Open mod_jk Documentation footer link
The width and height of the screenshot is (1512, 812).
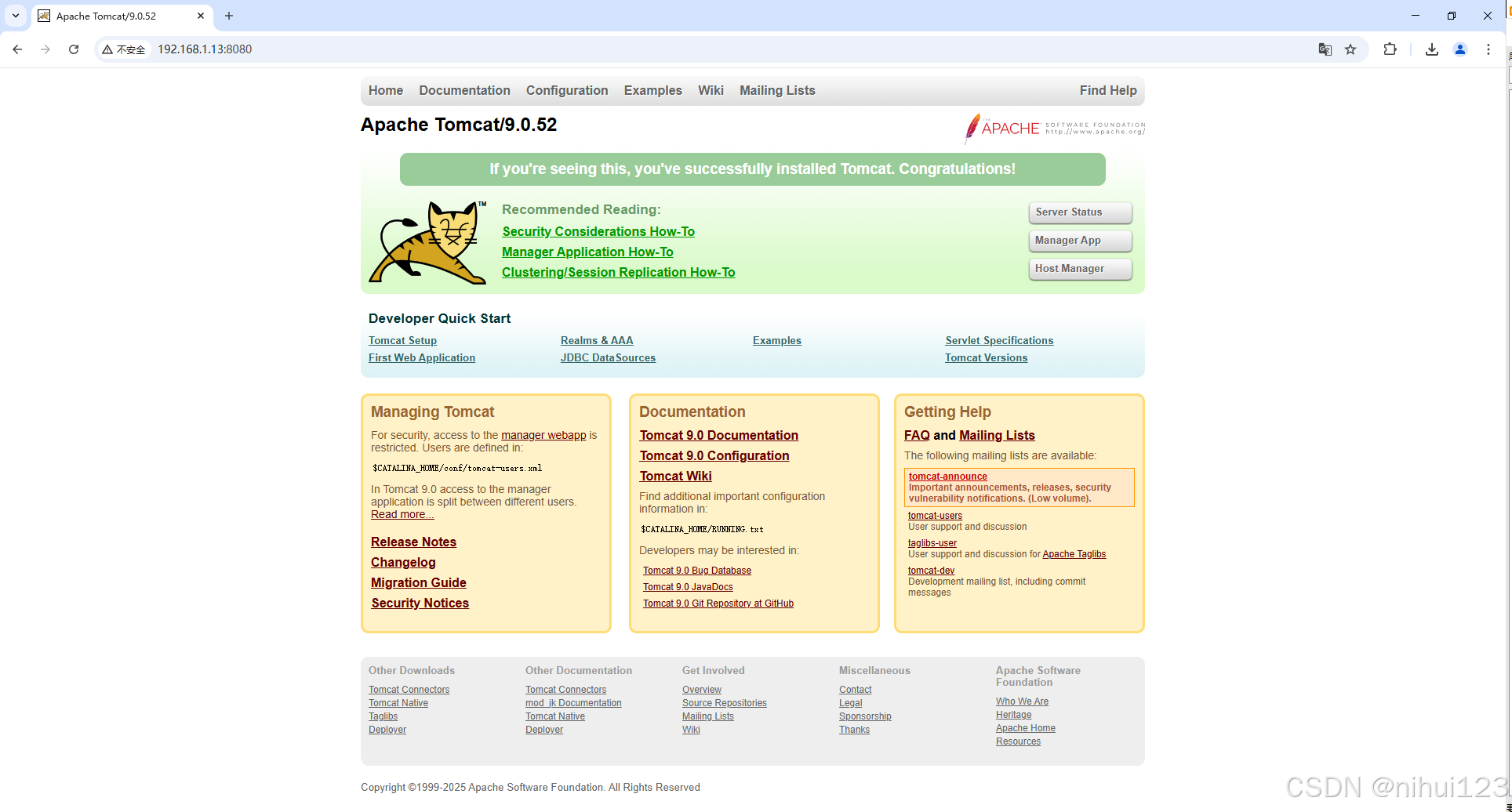pos(573,704)
